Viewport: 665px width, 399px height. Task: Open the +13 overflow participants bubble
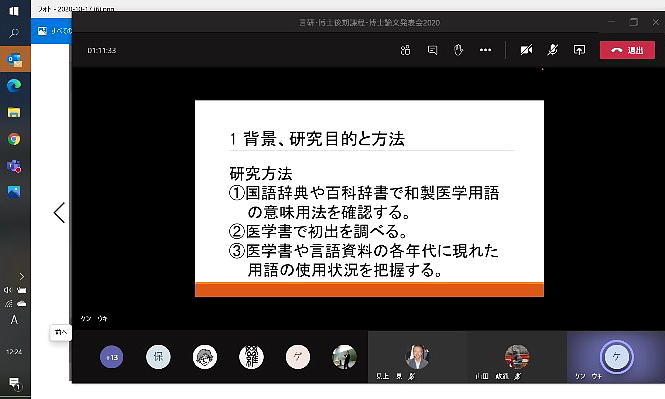tap(112, 357)
